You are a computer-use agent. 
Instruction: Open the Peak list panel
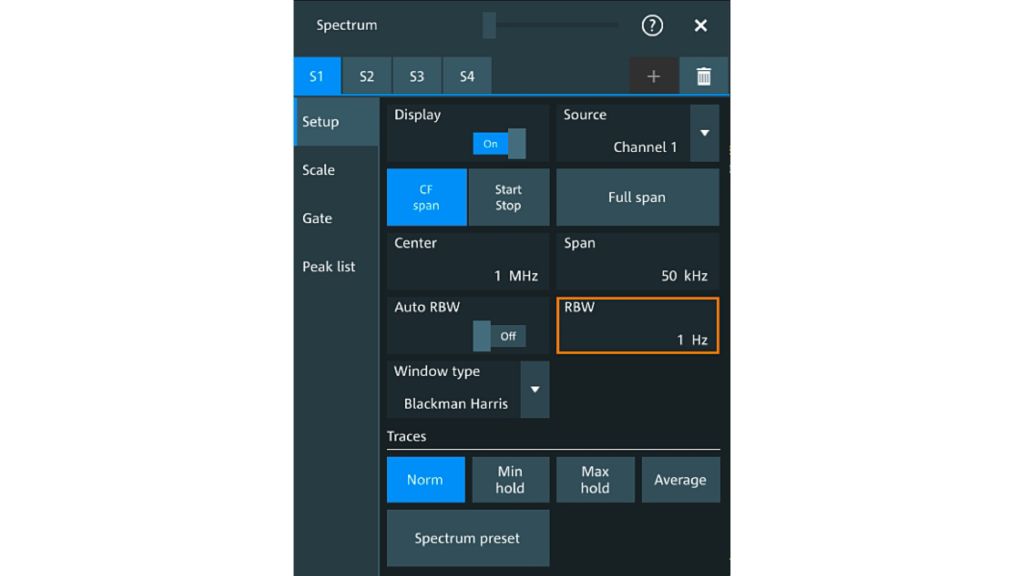click(x=330, y=266)
